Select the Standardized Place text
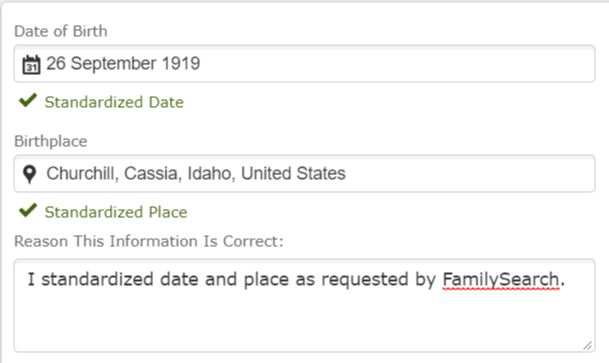609x363 pixels. tap(116, 212)
